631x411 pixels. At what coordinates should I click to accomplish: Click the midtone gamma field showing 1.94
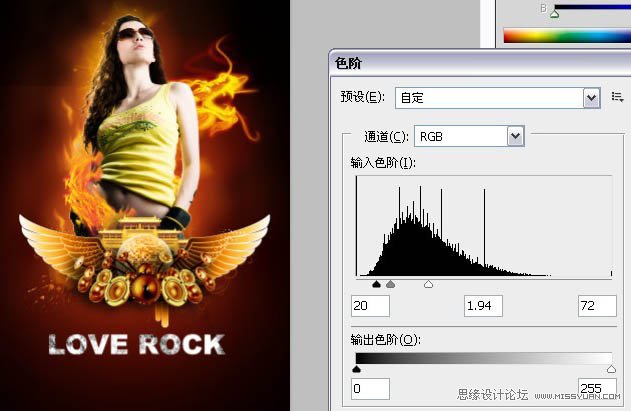click(x=483, y=306)
